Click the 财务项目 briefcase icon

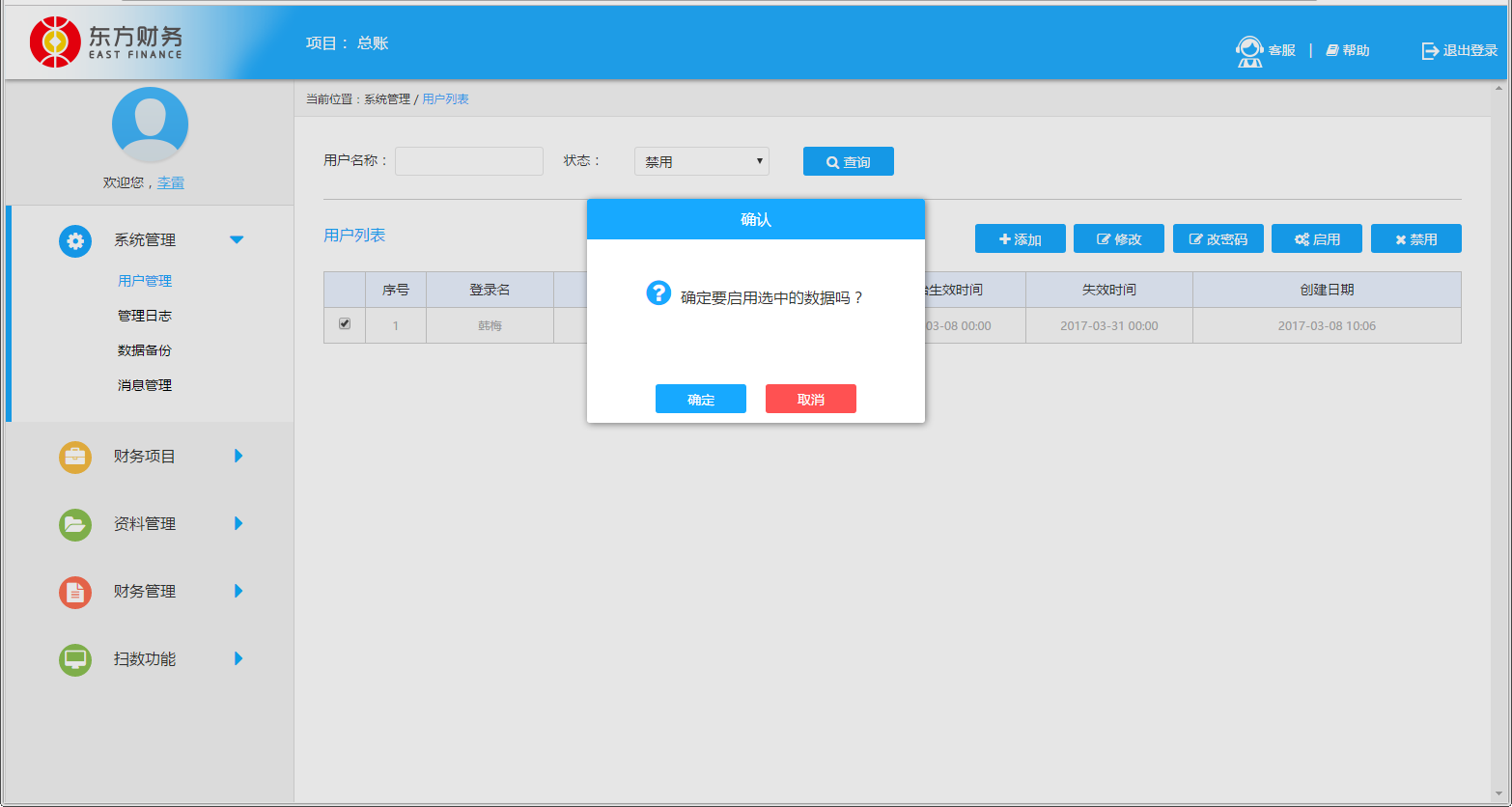click(75, 457)
